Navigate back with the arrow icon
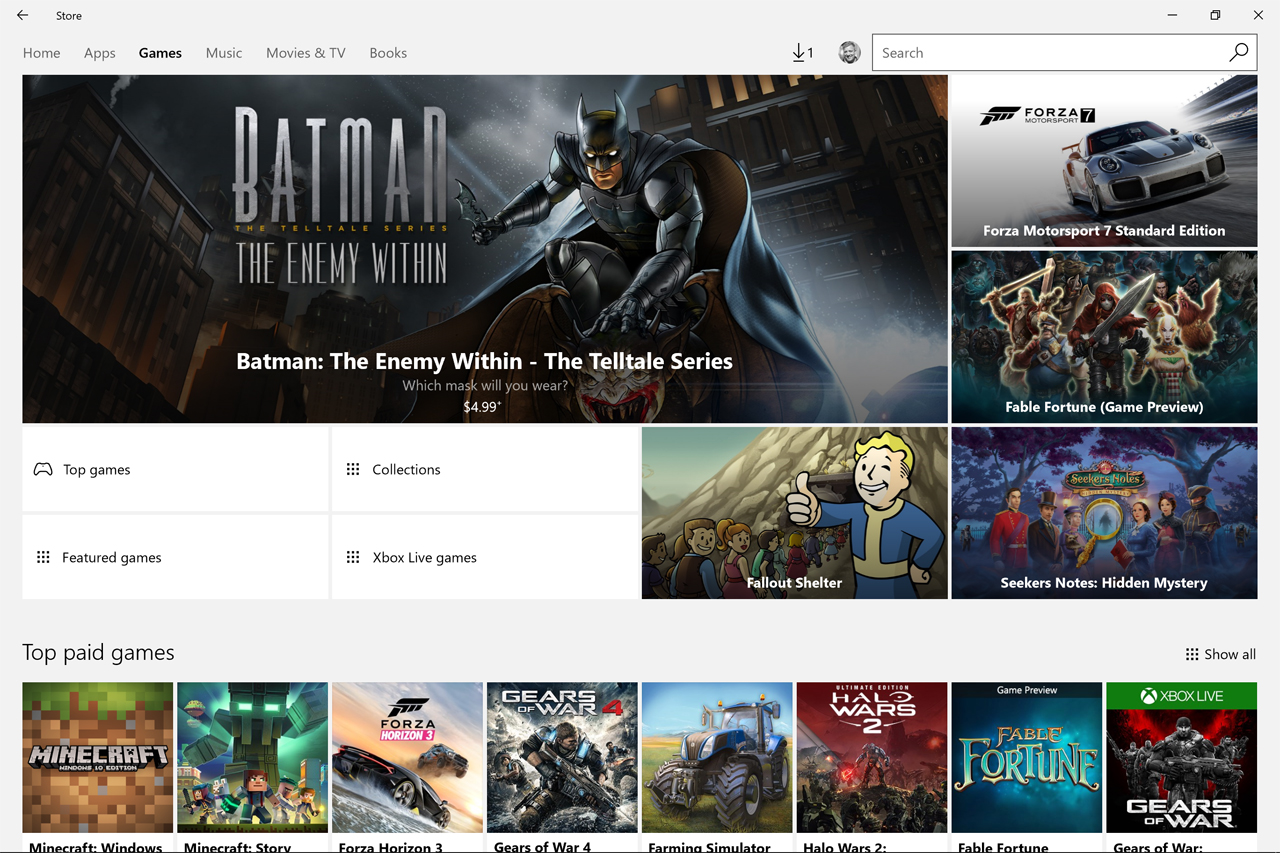This screenshot has width=1280, height=853. click(22, 15)
